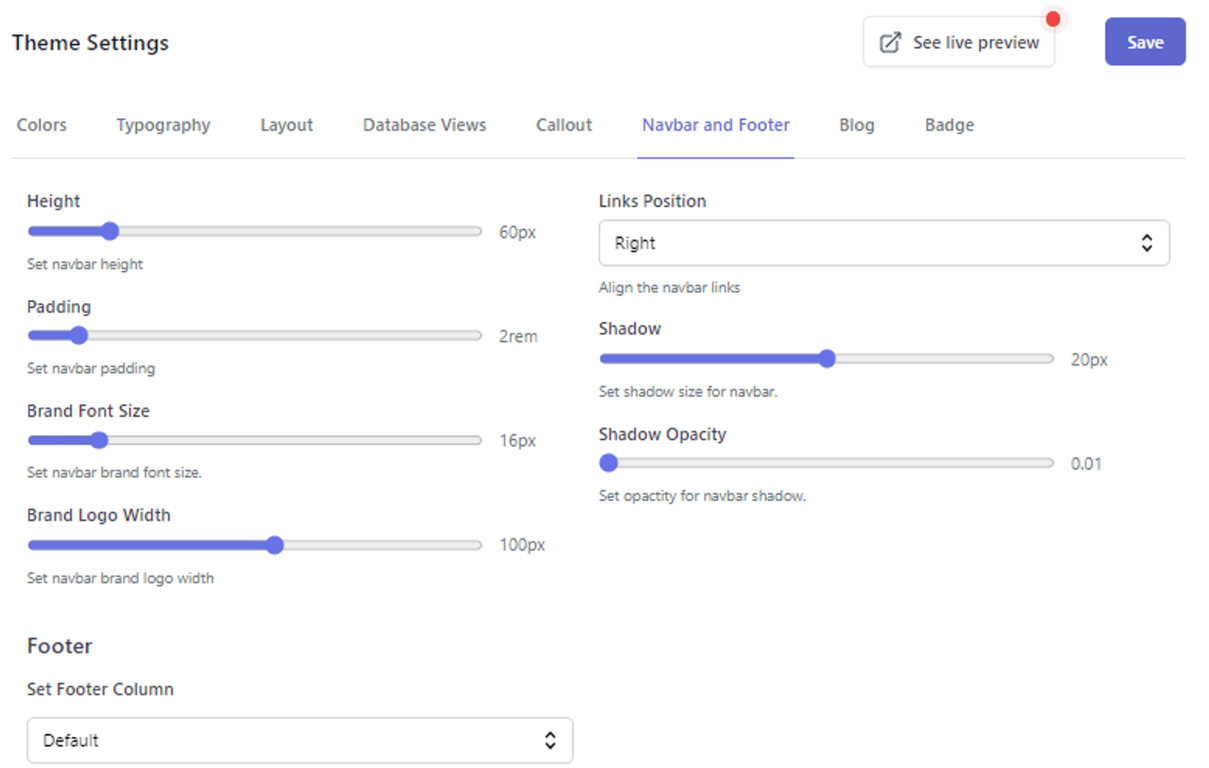Viewport: 1209px width, 768px height.
Task: Open the Badge tab
Action: [x=950, y=125]
